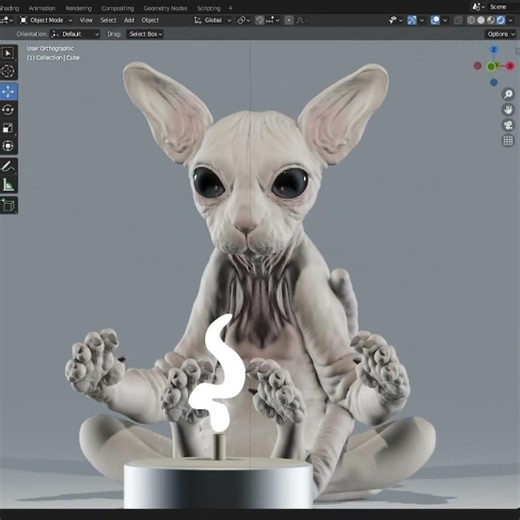Image resolution: width=520 pixels, height=520 pixels.
Task: Open the editor type menu icon
Action: (6, 20)
